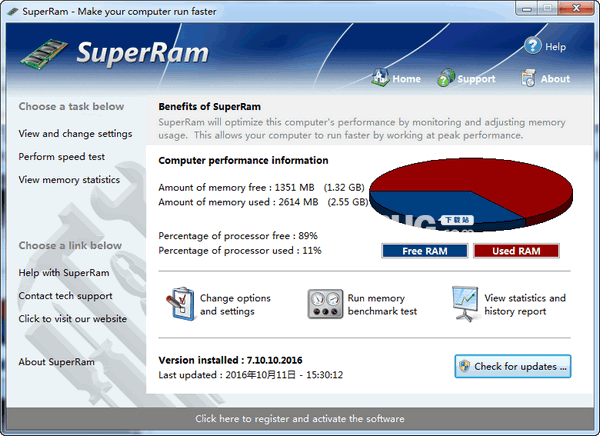This screenshot has height=436, width=600.
Task: Click View statistics and history report label
Action: point(525,304)
